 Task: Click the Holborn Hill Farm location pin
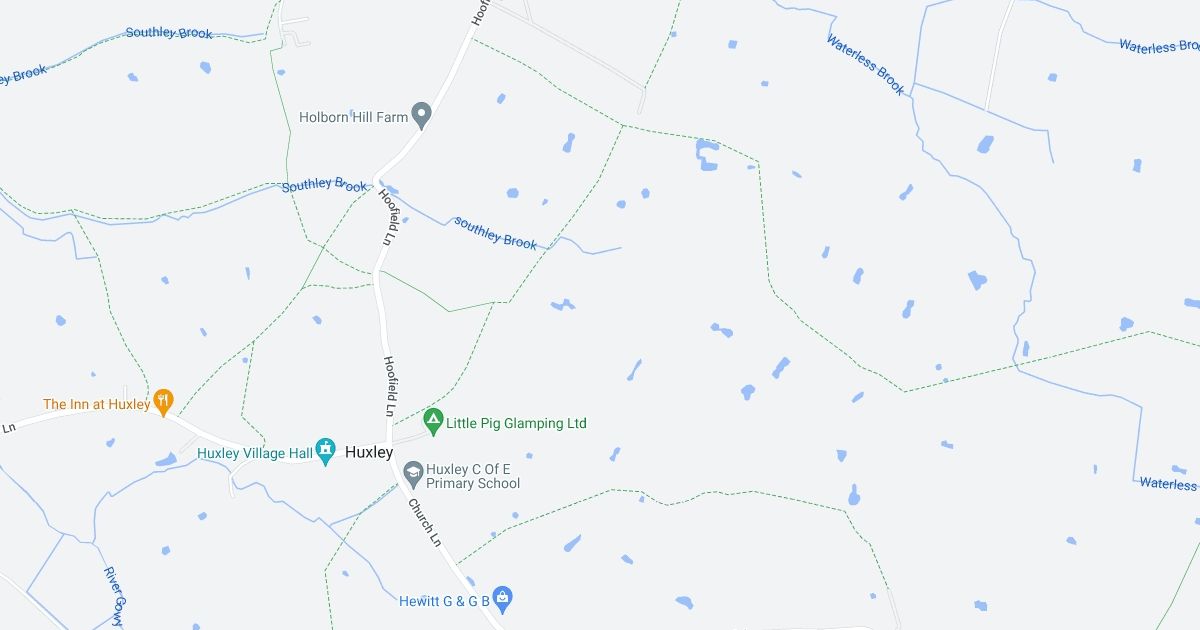click(x=422, y=116)
